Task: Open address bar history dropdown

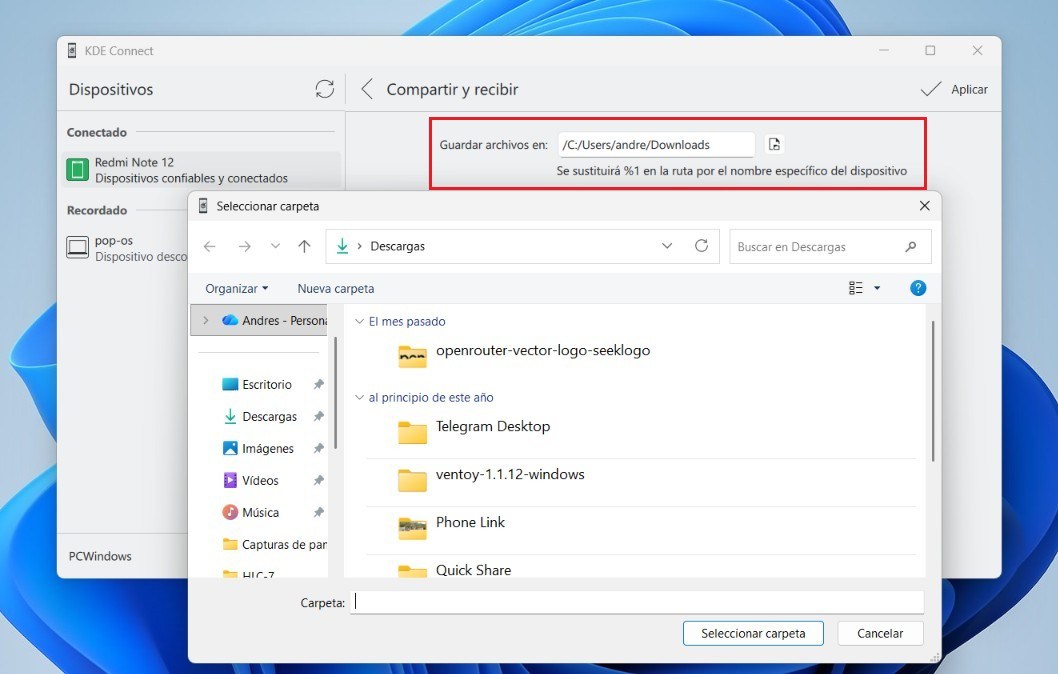Action: 667,246
